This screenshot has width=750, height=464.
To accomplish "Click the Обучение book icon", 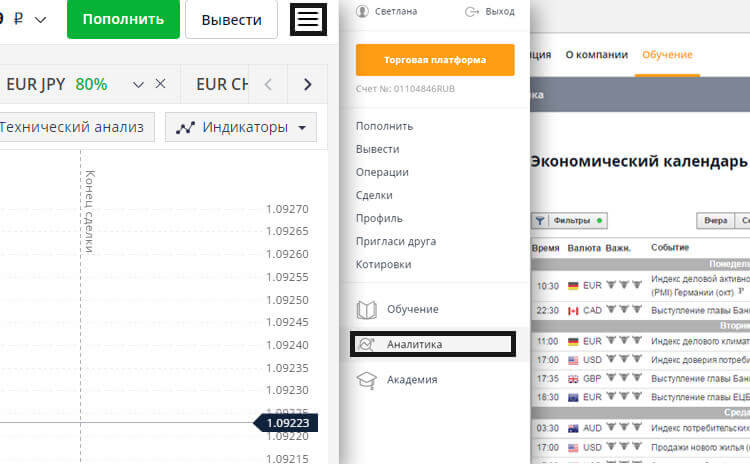I will click(366, 310).
